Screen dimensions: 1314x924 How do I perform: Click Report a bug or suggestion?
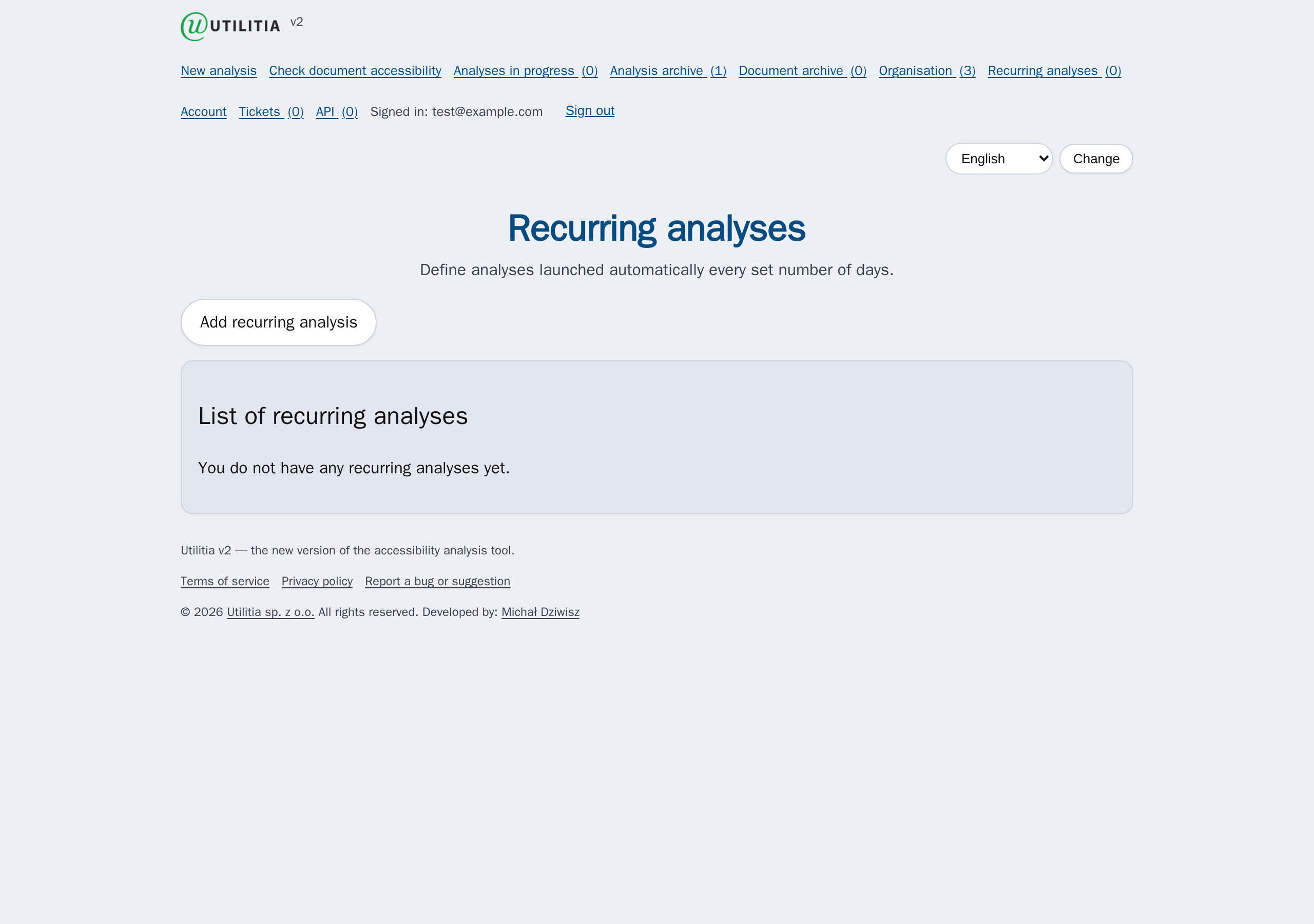(437, 581)
